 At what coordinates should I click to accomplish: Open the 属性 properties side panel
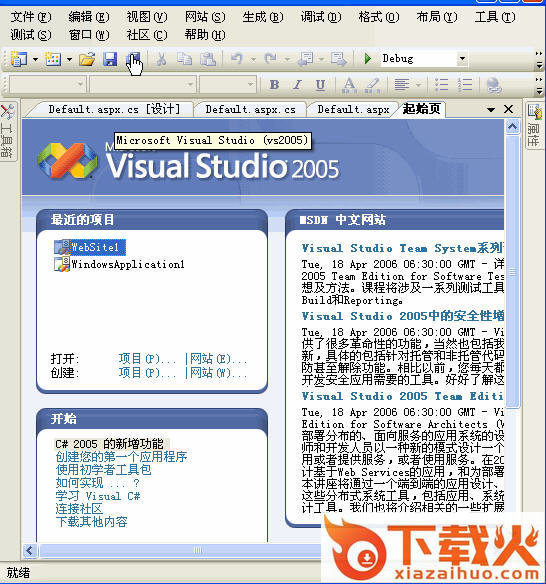[534, 126]
